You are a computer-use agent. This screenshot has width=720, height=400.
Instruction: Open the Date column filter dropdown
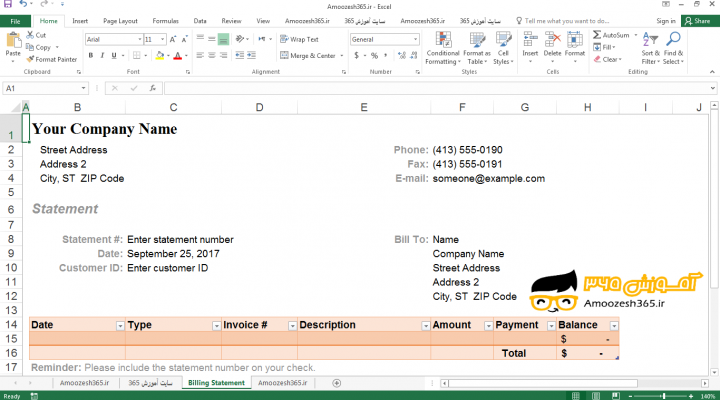(x=120, y=326)
